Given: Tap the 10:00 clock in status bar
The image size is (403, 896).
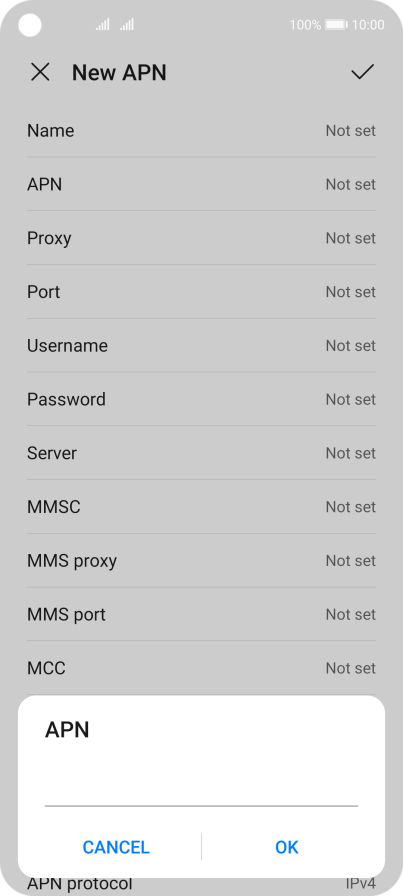Looking at the screenshot, I should pos(368,25).
